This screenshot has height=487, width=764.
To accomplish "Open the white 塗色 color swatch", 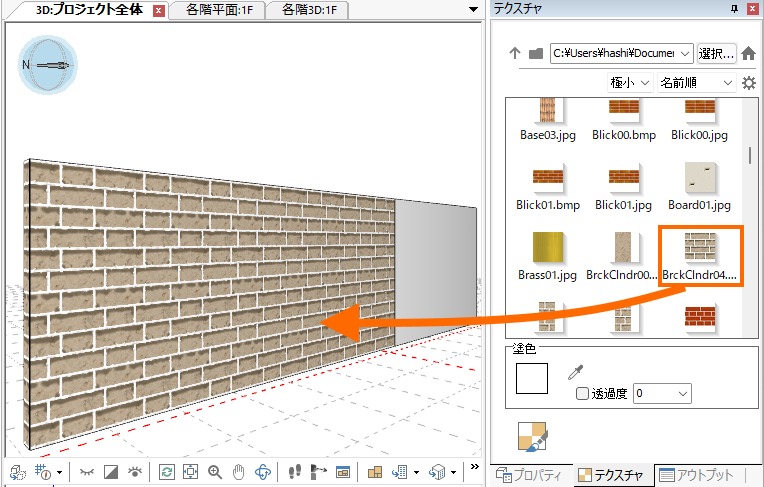I will pos(532,378).
